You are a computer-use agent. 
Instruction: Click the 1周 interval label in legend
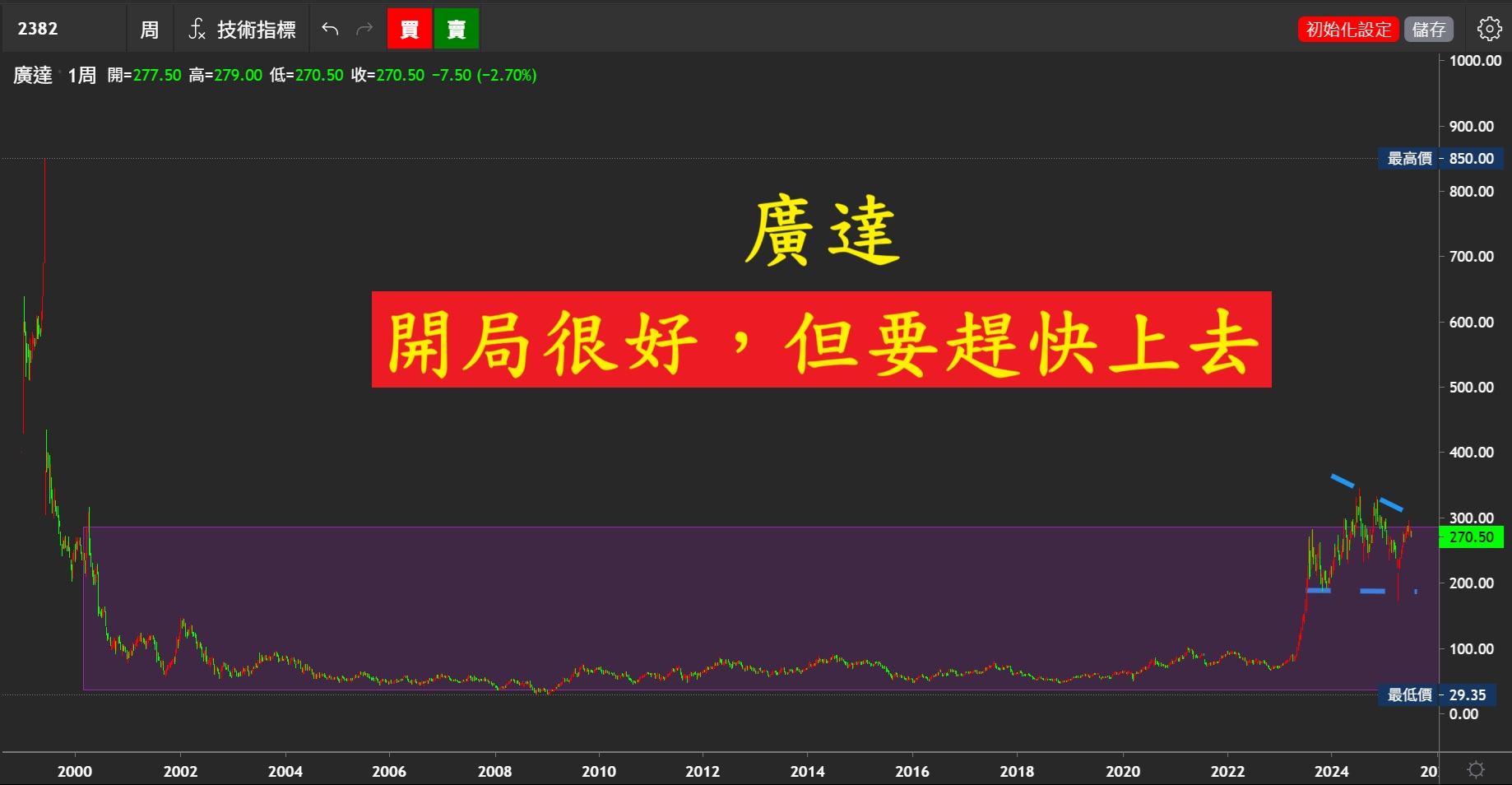click(x=81, y=75)
